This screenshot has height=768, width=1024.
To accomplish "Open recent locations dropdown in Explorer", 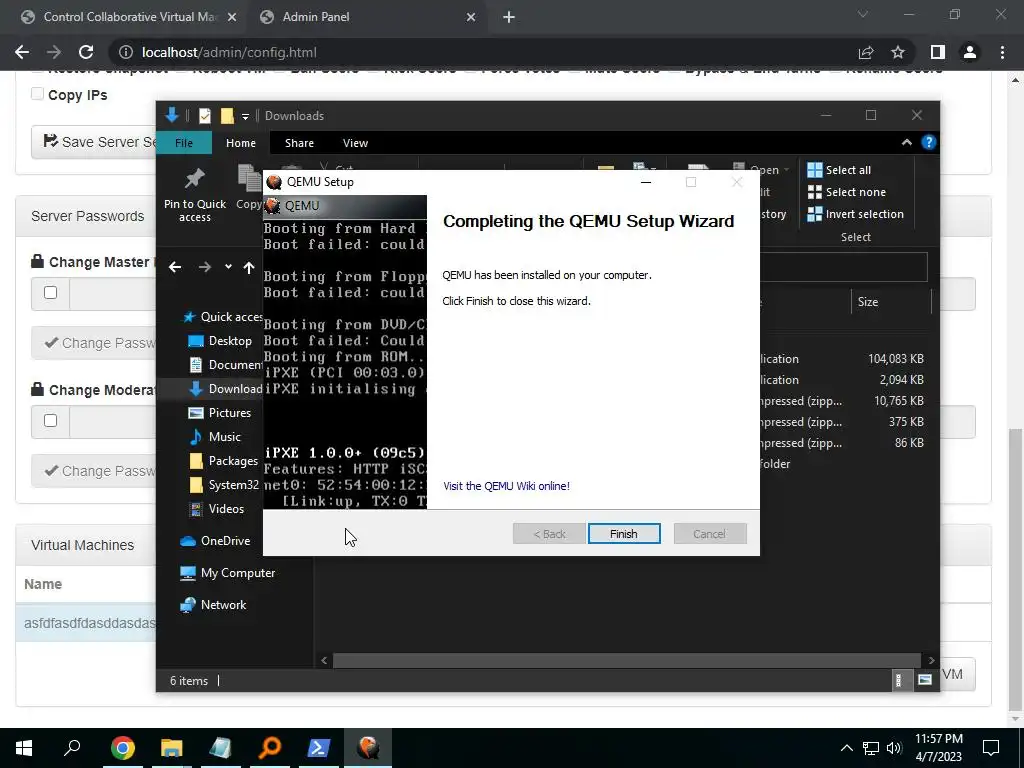I will click(228, 266).
